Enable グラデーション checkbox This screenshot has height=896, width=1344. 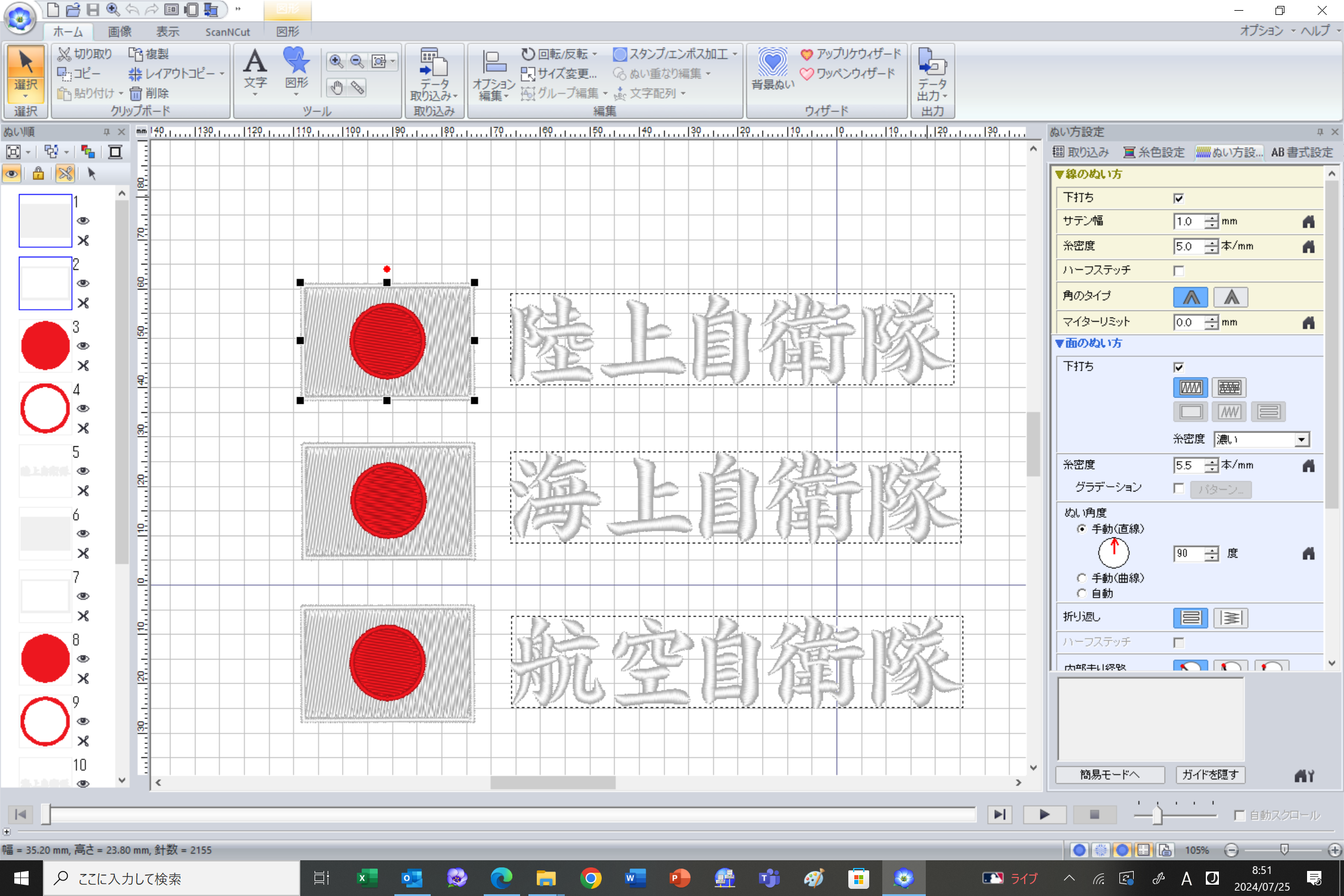(x=1178, y=488)
